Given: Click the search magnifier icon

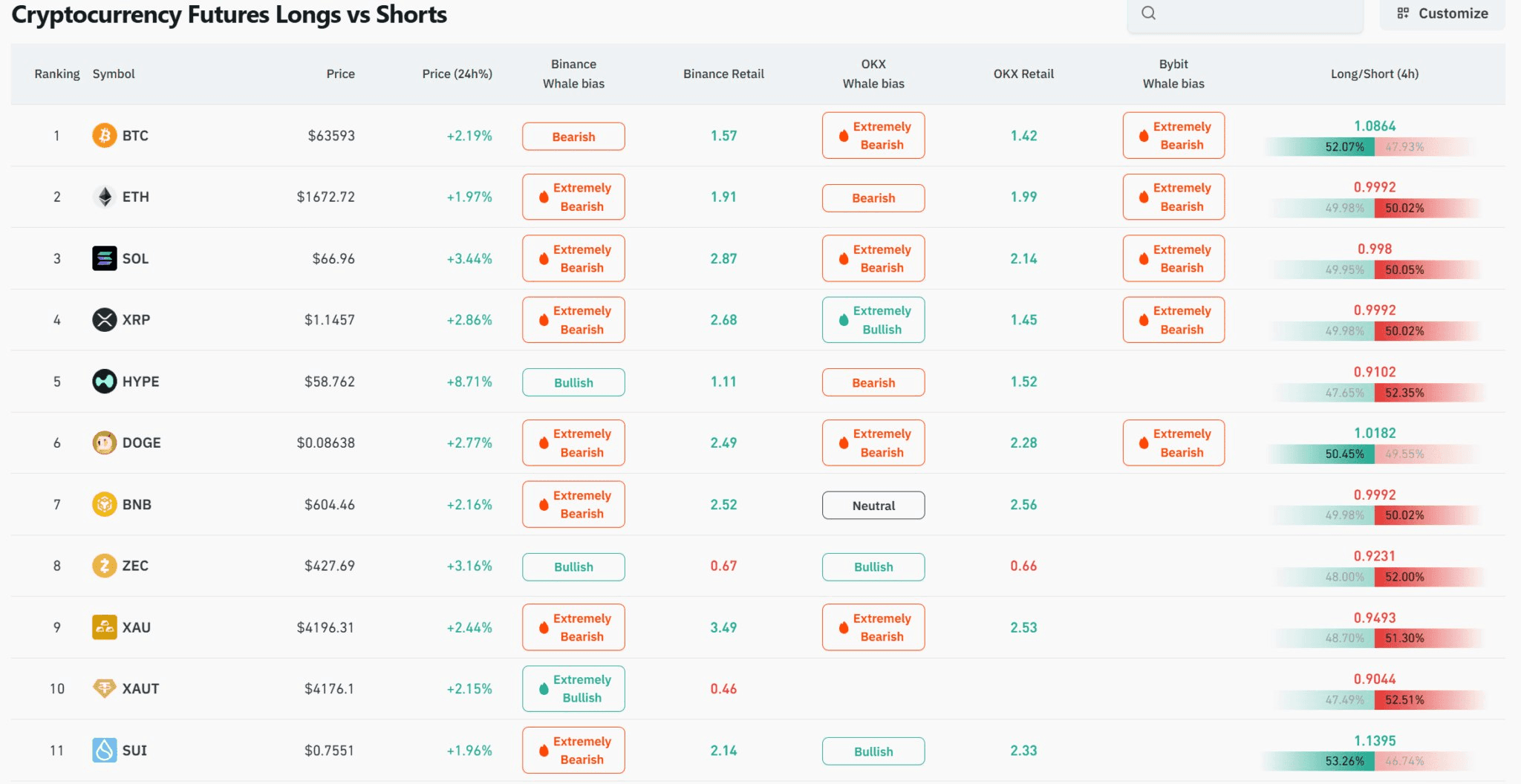Looking at the screenshot, I should click(1148, 13).
